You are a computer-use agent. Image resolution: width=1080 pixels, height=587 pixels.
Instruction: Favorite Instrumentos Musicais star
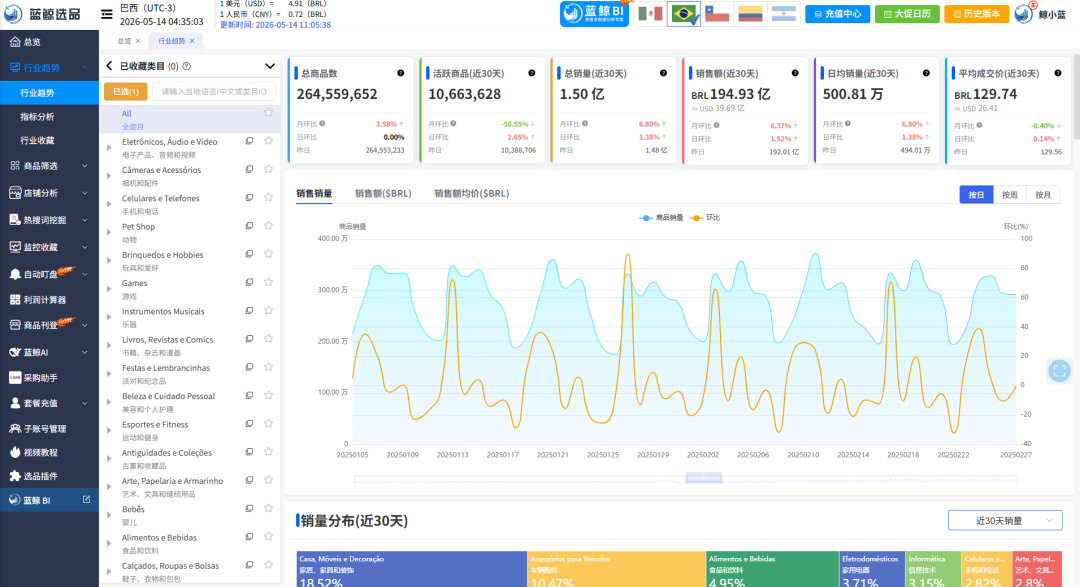[x=269, y=310]
